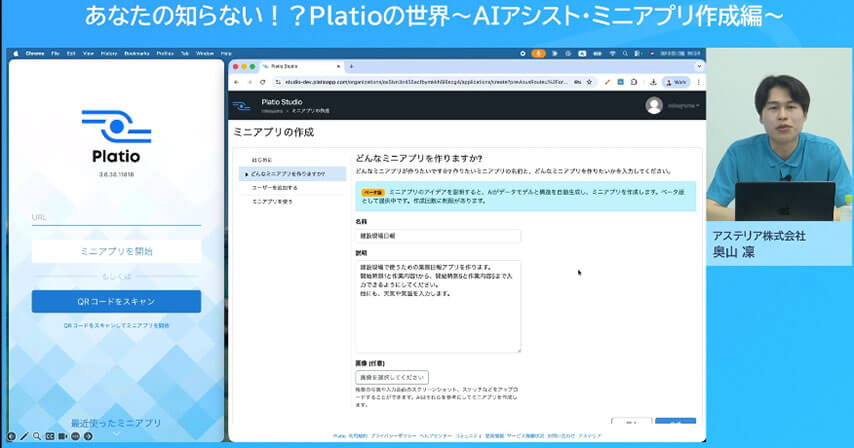Open Chrome downloads icon

tap(652, 82)
